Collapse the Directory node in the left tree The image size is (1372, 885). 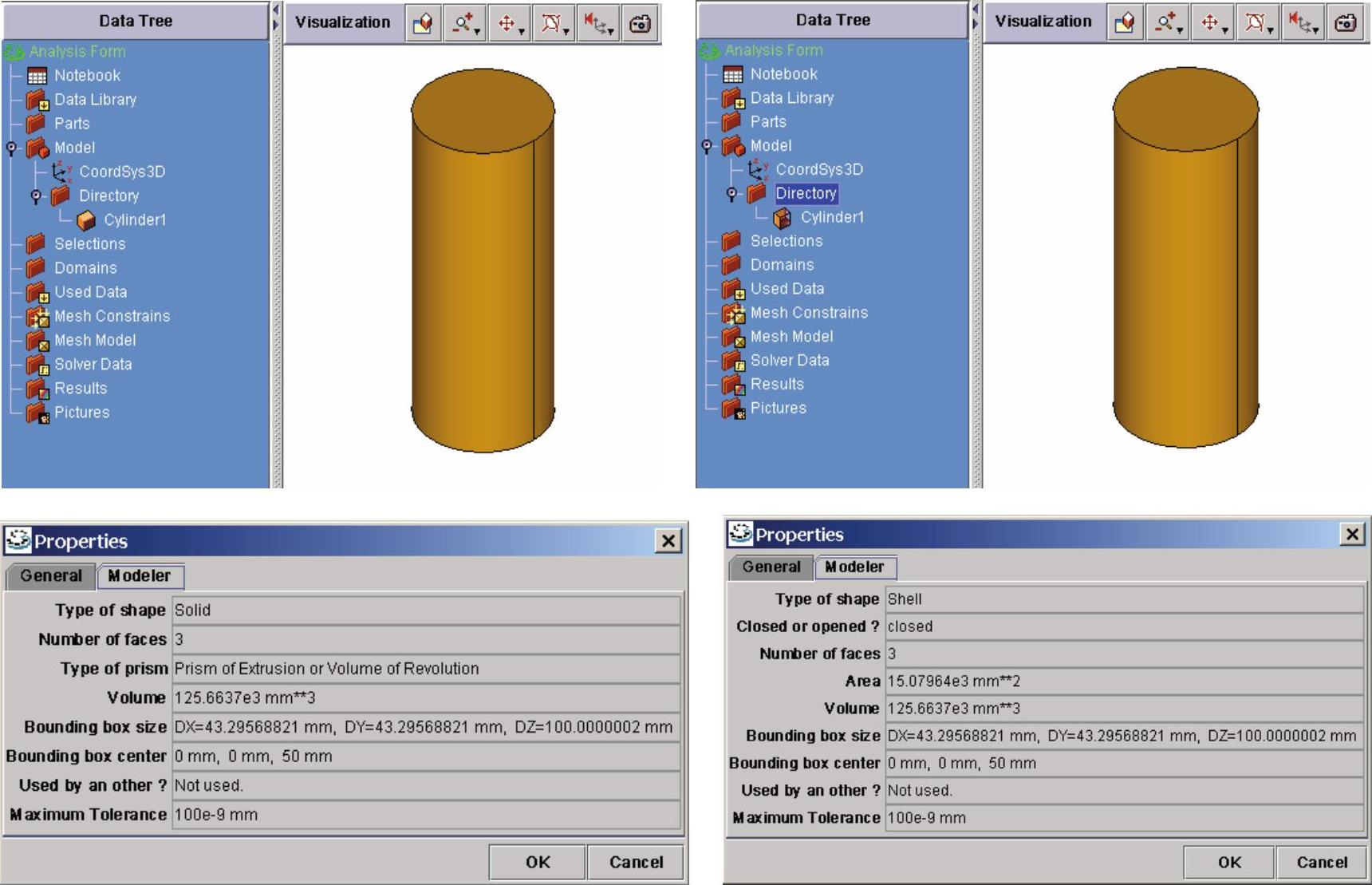(36, 196)
